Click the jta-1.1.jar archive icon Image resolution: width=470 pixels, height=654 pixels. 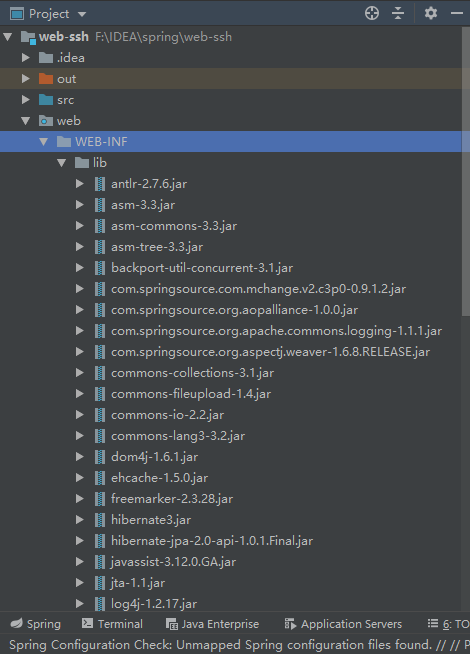tap(100, 583)
